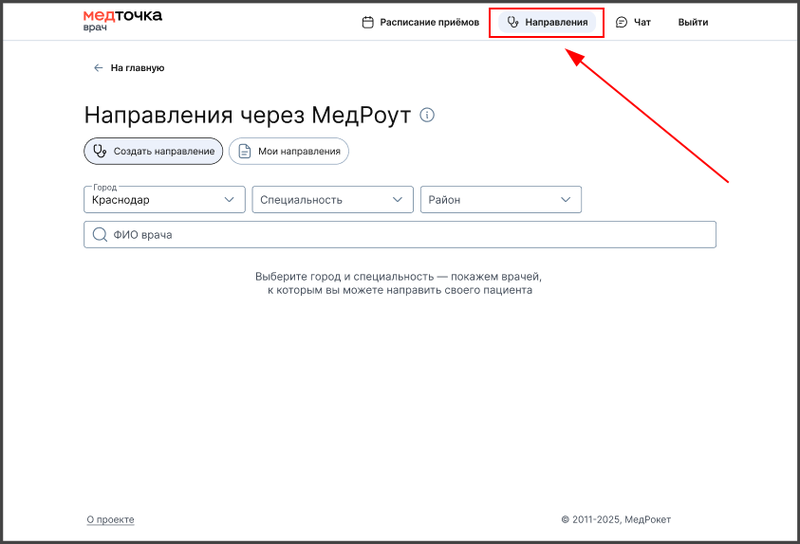Viewport: 800px width, 544px height.
Task: Click the МедТочка врач logo
Action: pos(122,21)
